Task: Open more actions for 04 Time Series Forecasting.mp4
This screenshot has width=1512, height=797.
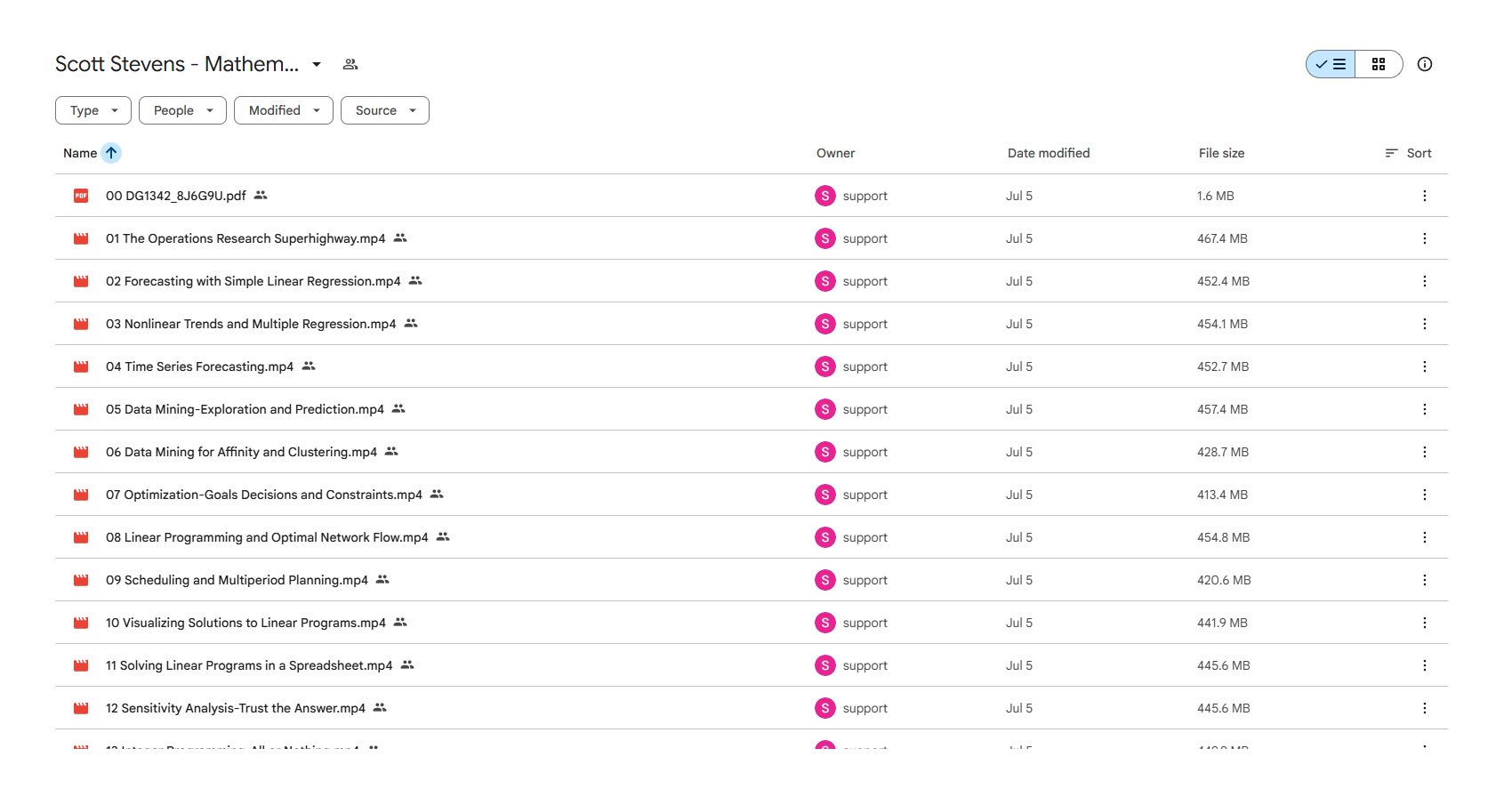Action: click(x=1425, y=366)
